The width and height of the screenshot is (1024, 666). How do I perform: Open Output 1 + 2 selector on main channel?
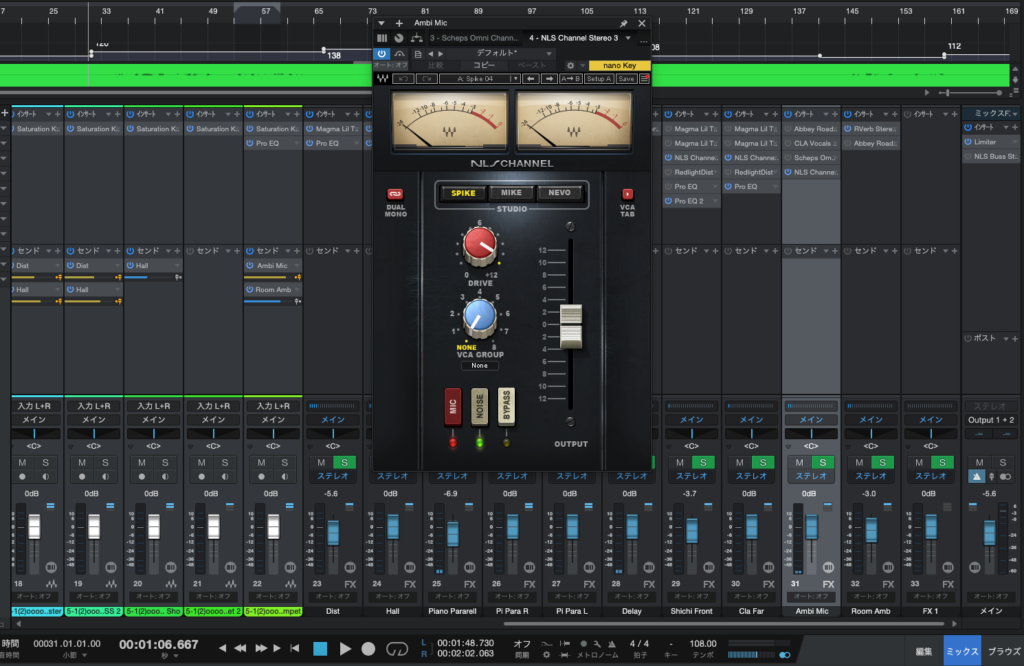point(991,420)
